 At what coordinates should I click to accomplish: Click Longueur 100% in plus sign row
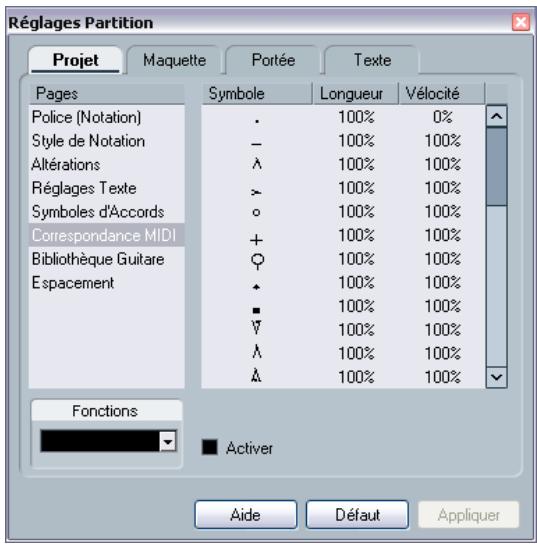tap(356, 235)
